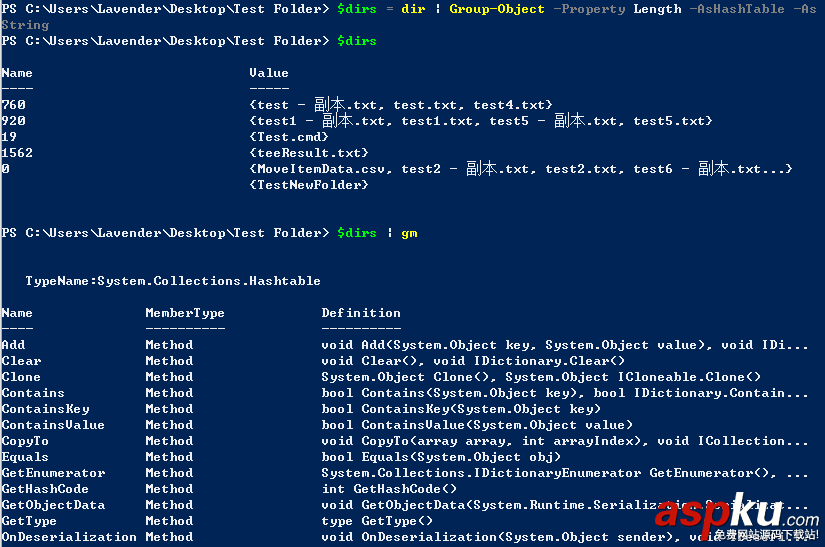Click the Value column header
The image size is (825, 547).
[269, 73]
